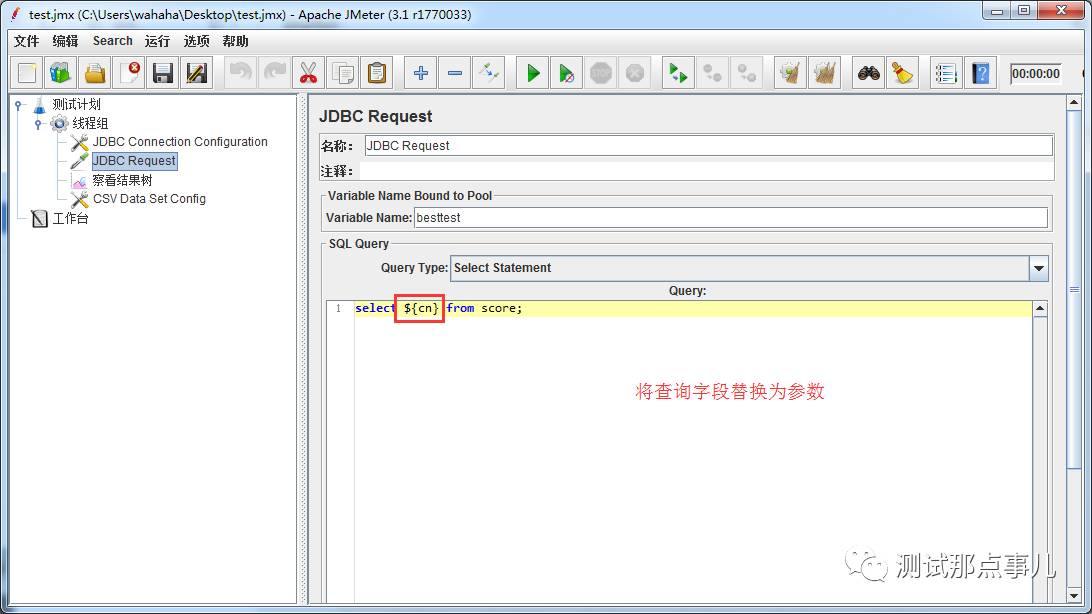1092x614 pixels.
Task: Select JDBC Connection Configuration in tree
Action: 180,142
